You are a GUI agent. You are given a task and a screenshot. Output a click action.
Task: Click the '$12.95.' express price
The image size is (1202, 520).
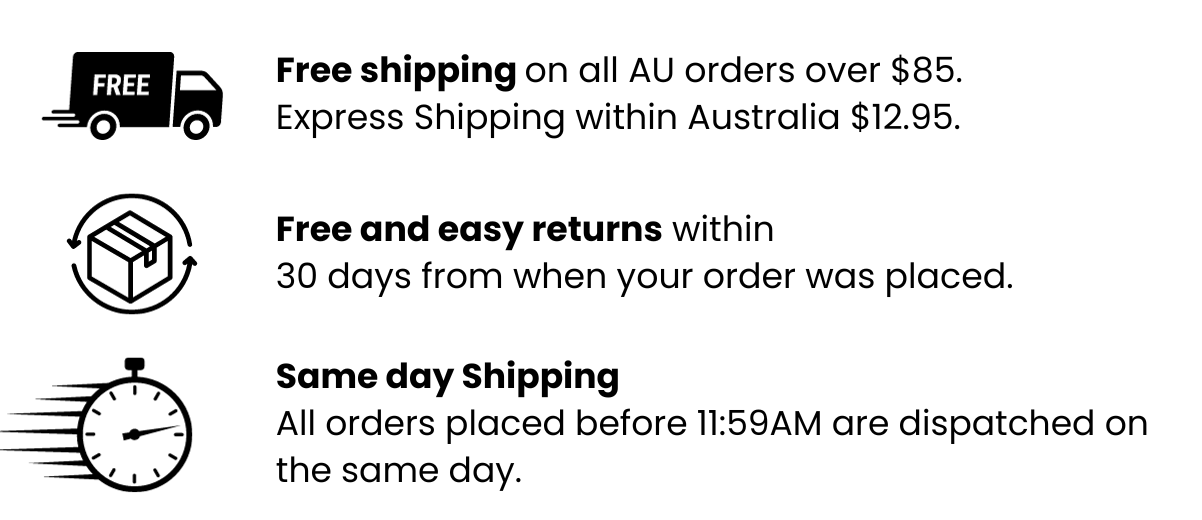[905, 117]
